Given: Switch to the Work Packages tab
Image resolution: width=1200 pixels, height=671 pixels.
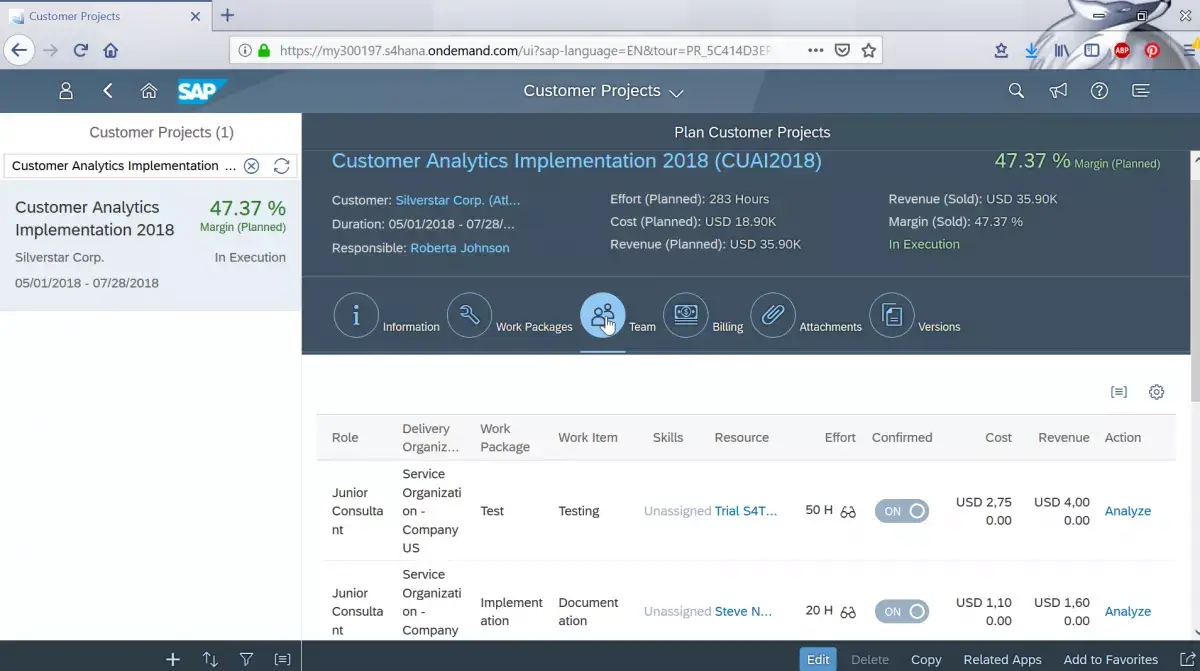Looking at the screenshot, I should [470, 316].
